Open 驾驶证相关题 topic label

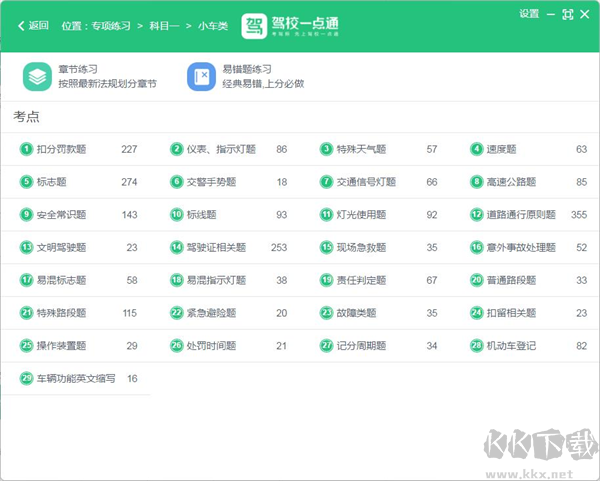coord(216,248)
